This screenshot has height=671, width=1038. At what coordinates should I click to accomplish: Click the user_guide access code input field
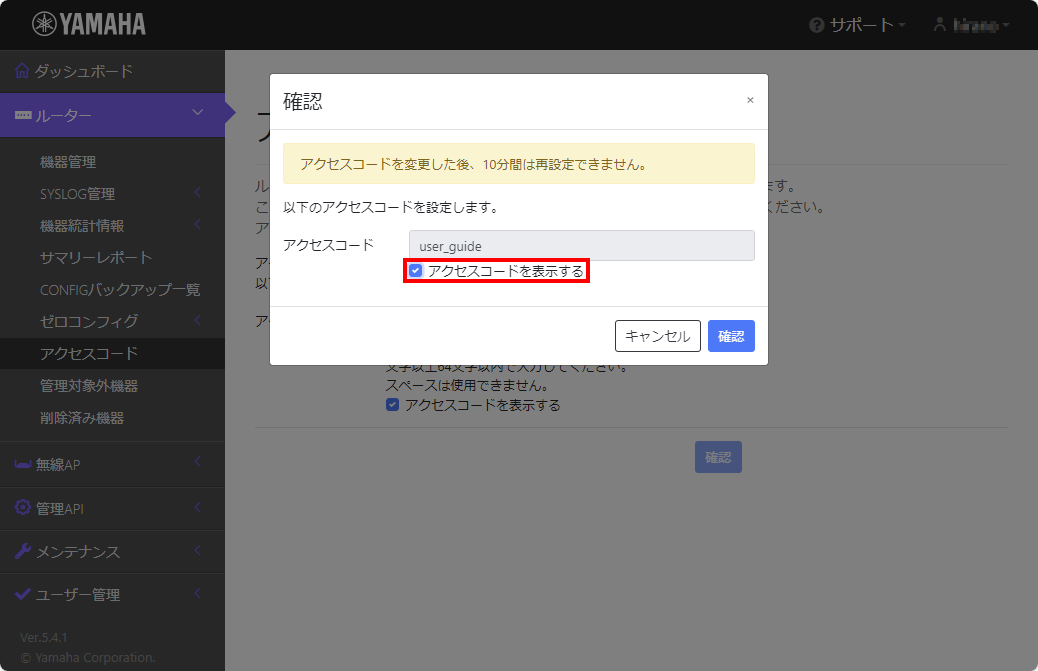(581, 245)
